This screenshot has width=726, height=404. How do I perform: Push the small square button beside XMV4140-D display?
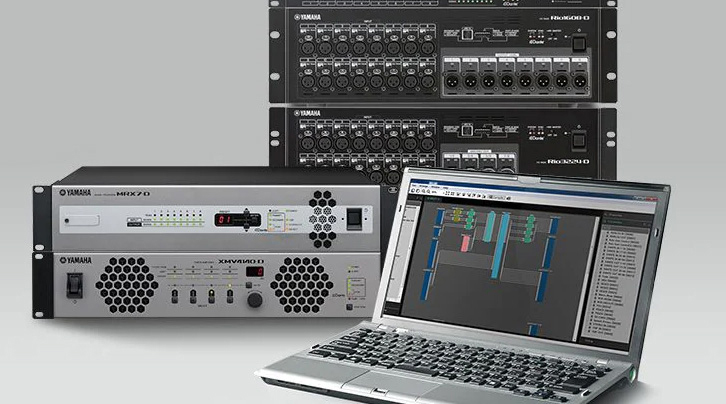pyautogui.click(x=249, y=285)
